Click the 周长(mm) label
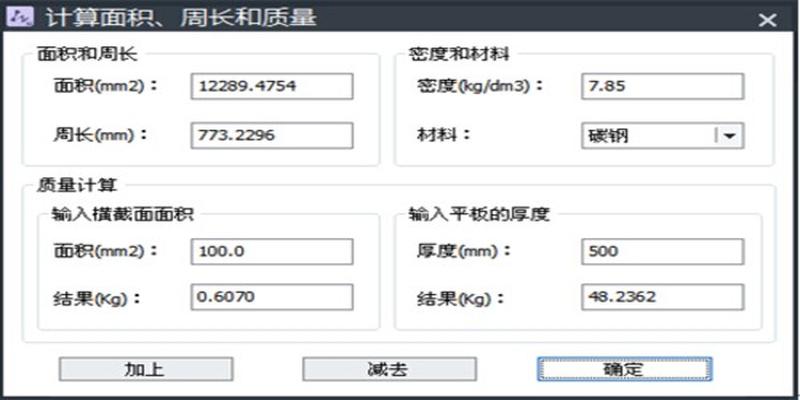The width and height of the screenshot is (800, 400). coord(100,135)
